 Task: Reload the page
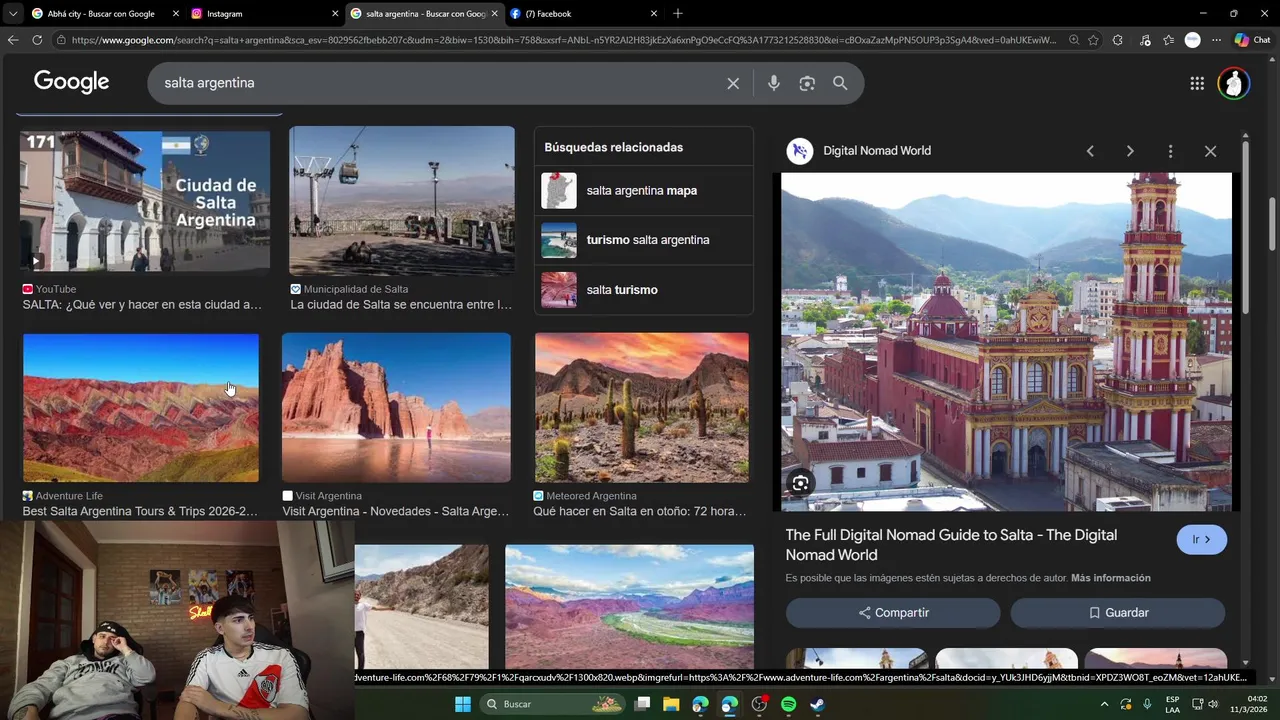(37, 40)
